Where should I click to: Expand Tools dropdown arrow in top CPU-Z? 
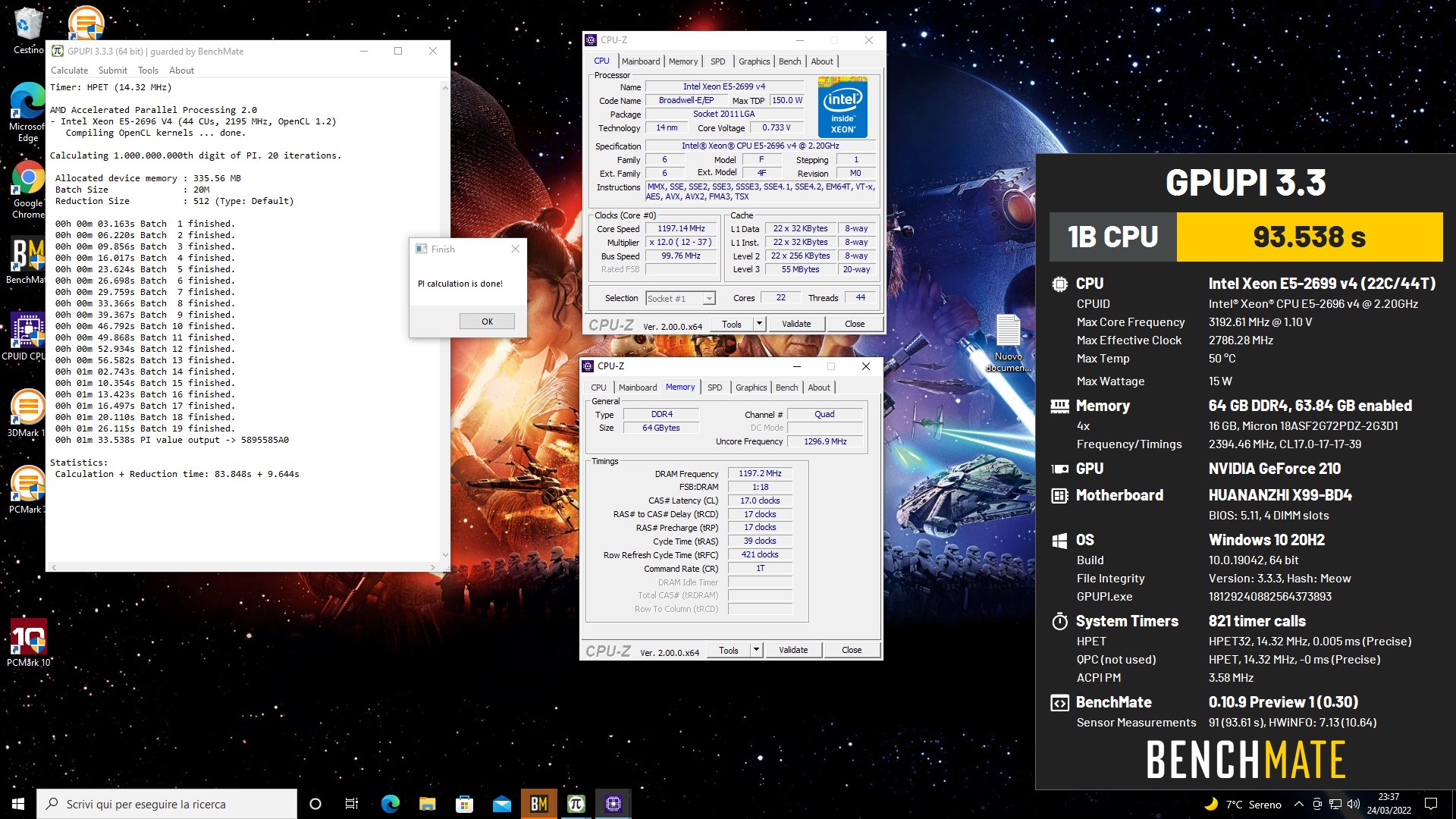[x=758, y=324]
